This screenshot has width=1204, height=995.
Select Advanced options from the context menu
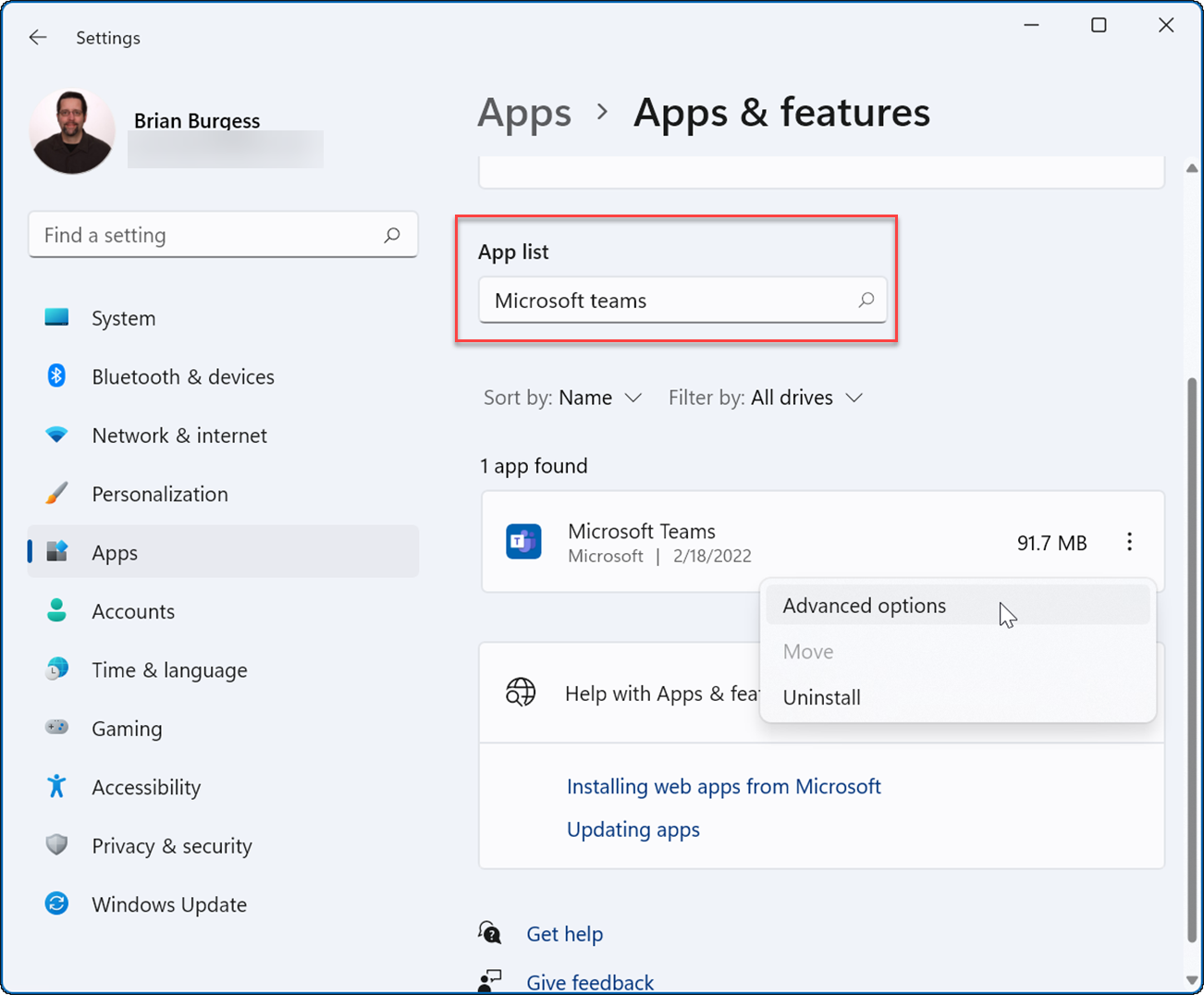[864, 606]
